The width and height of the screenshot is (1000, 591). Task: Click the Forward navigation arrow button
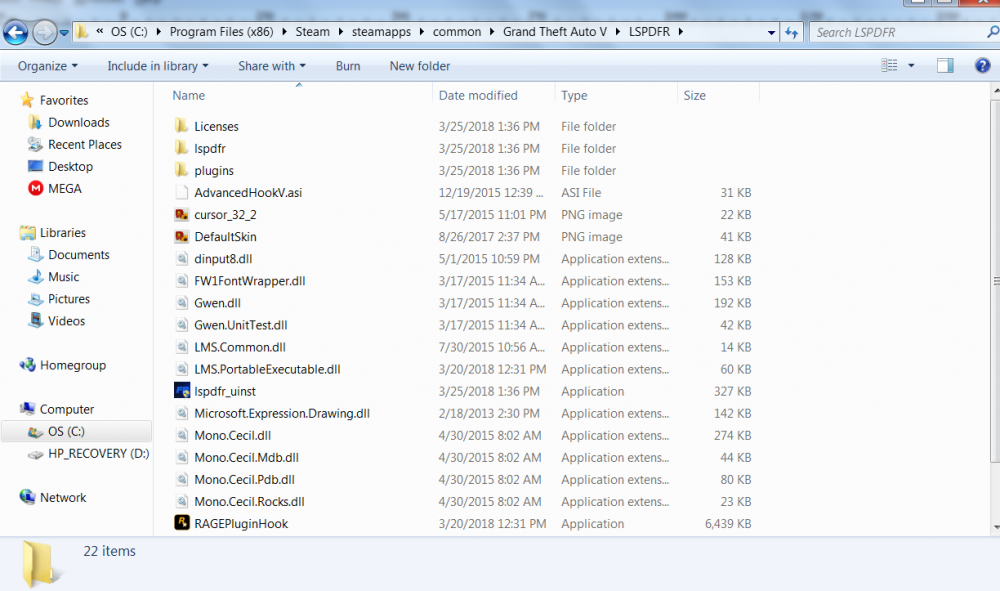44,33
